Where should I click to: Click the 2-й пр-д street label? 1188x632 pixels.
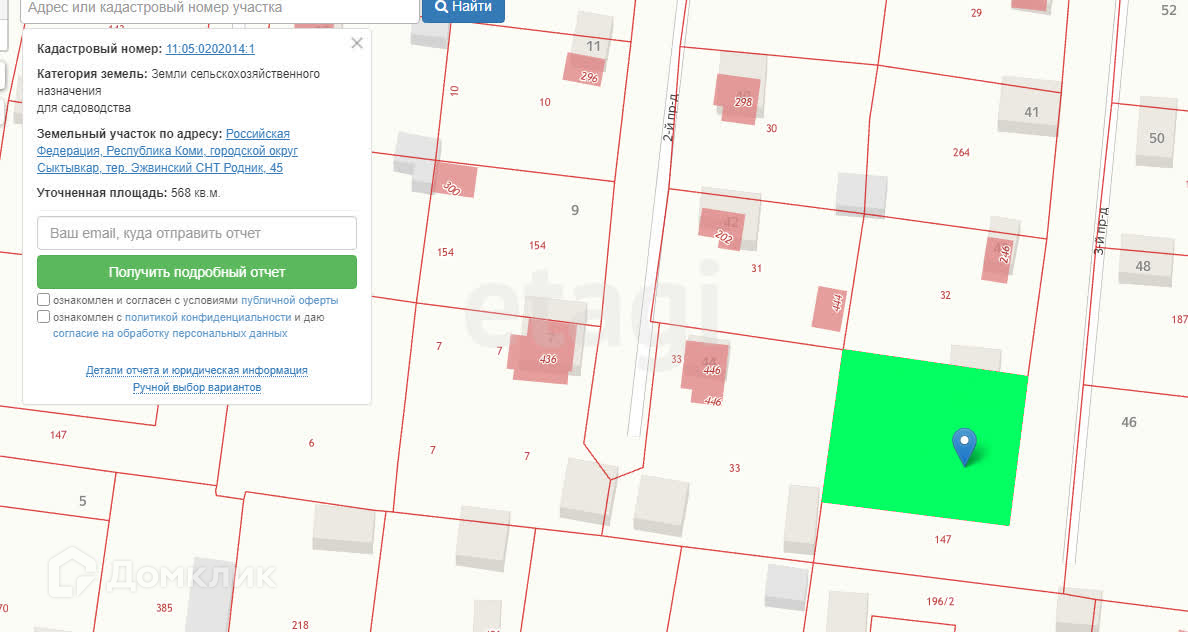(x=669, y=119)
